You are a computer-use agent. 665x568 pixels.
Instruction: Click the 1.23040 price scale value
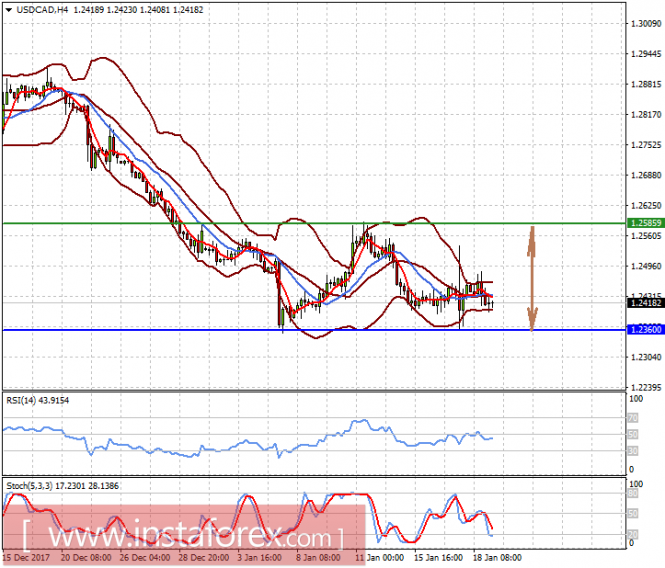click(x=646, y=357)
